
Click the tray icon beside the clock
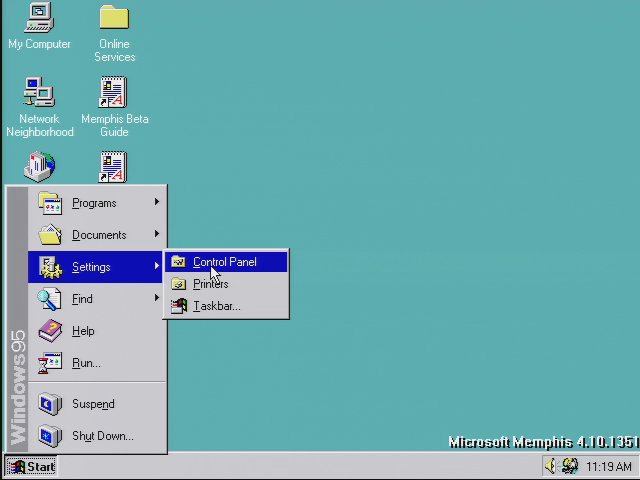click(570, 466)
